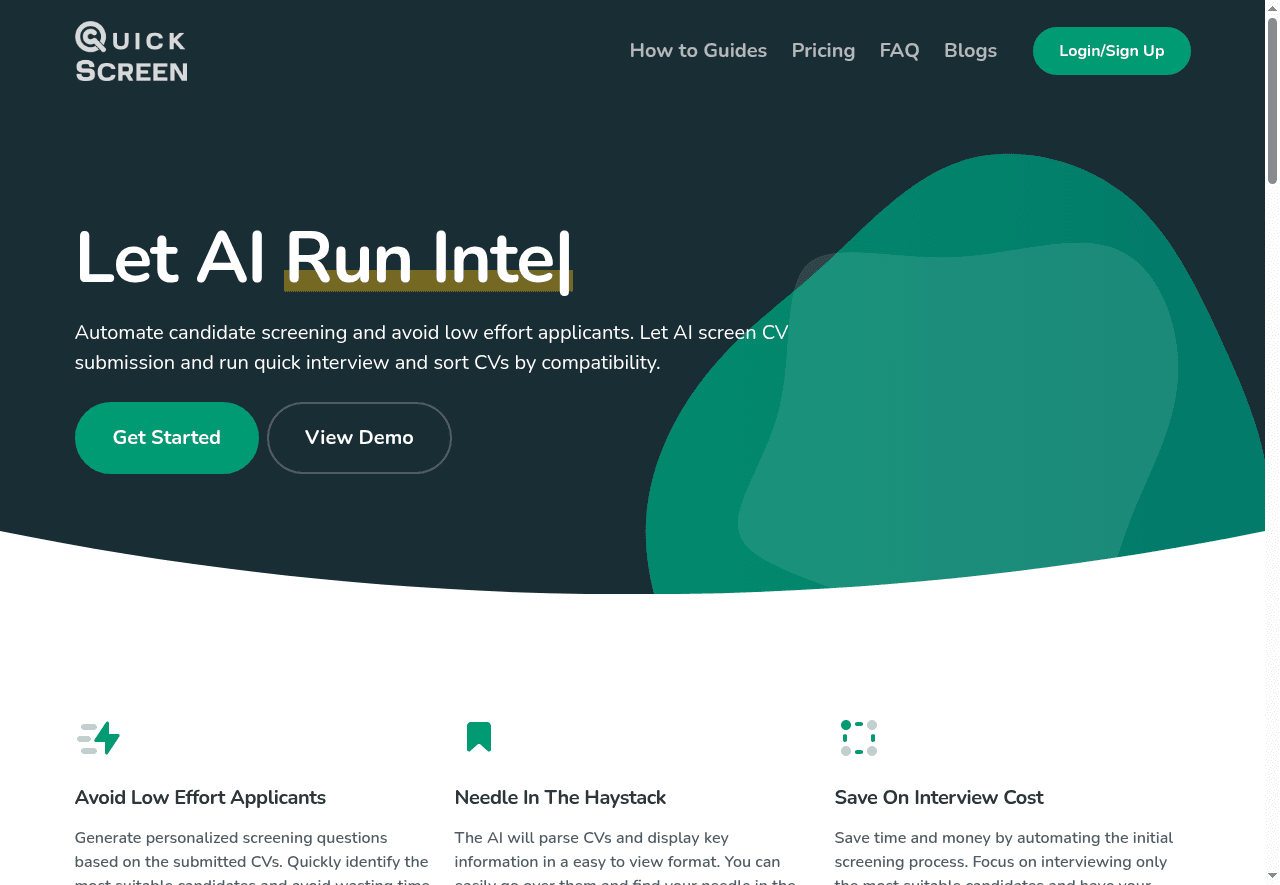
Task: Click the scrollbar up arrow
Action: (1272, 8)
